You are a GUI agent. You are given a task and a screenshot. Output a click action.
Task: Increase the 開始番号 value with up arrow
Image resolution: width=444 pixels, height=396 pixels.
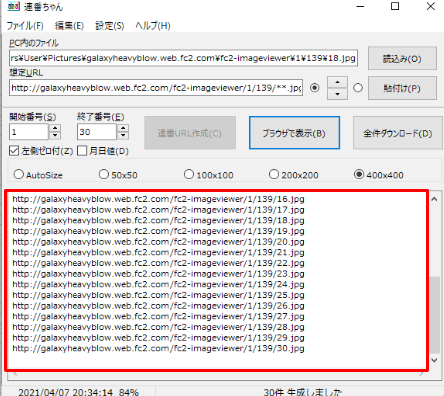point(55,128)
